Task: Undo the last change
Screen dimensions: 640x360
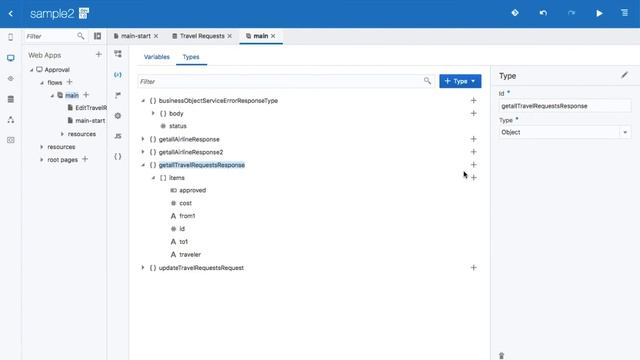Action: tap(543, 13)
